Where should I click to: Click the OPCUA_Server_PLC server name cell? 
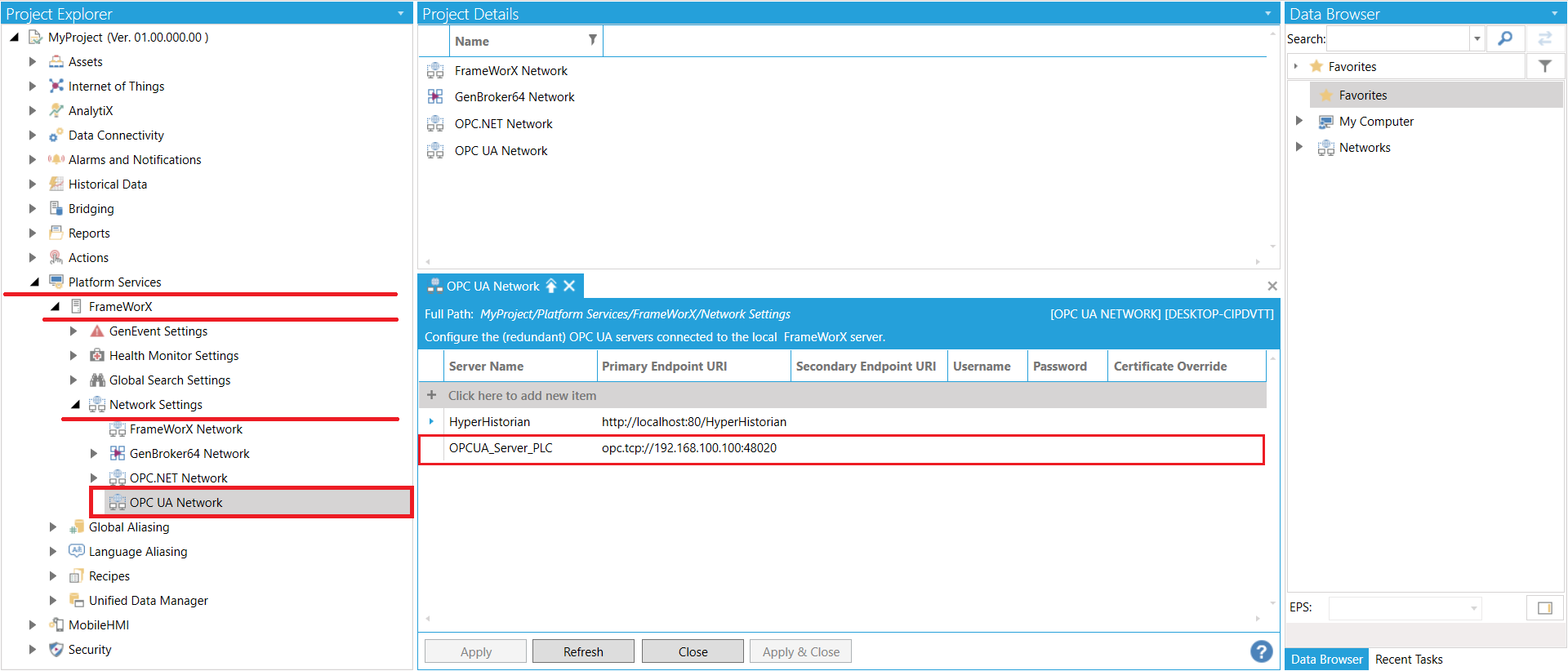coord(501,448)
